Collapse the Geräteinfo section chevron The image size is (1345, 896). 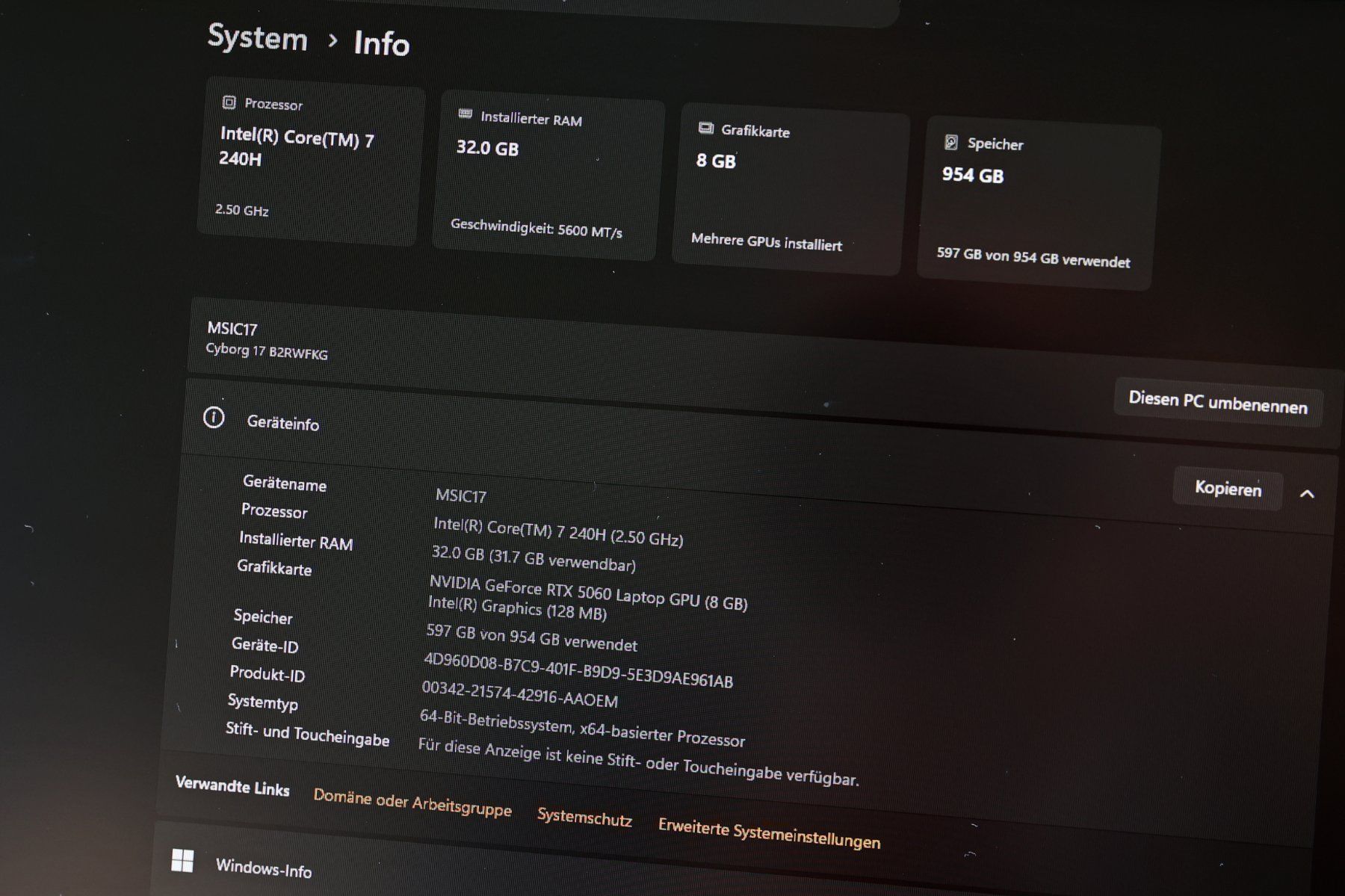[1307, 494]
